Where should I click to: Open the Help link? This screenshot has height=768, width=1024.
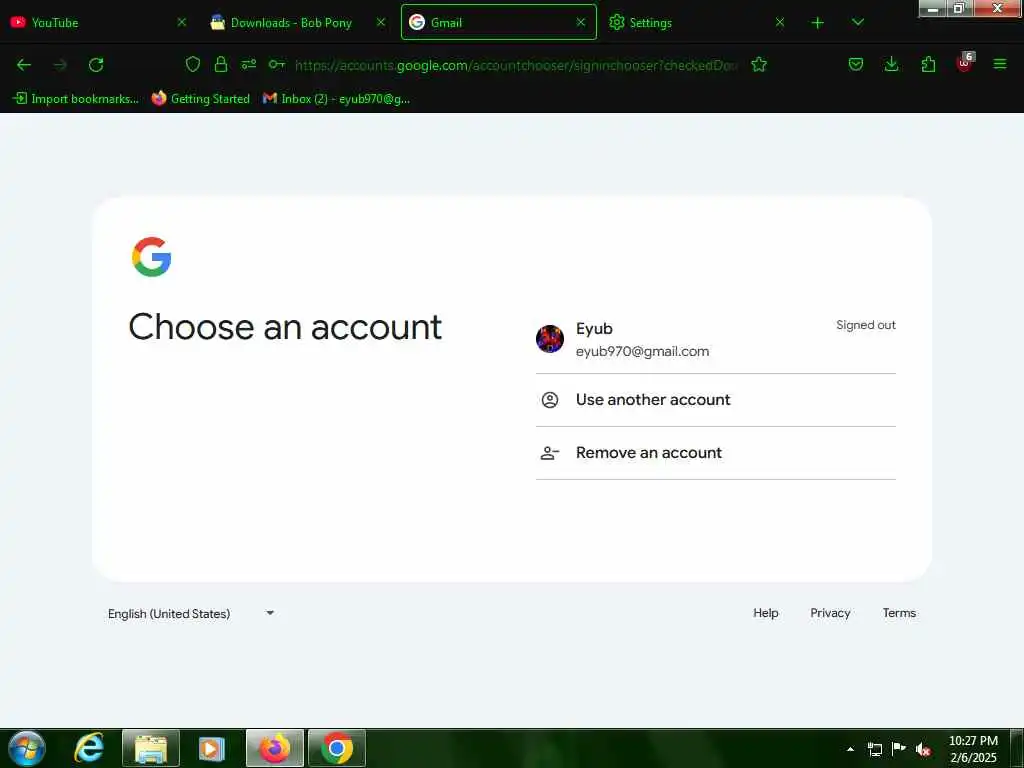click(x=765, y=613)
